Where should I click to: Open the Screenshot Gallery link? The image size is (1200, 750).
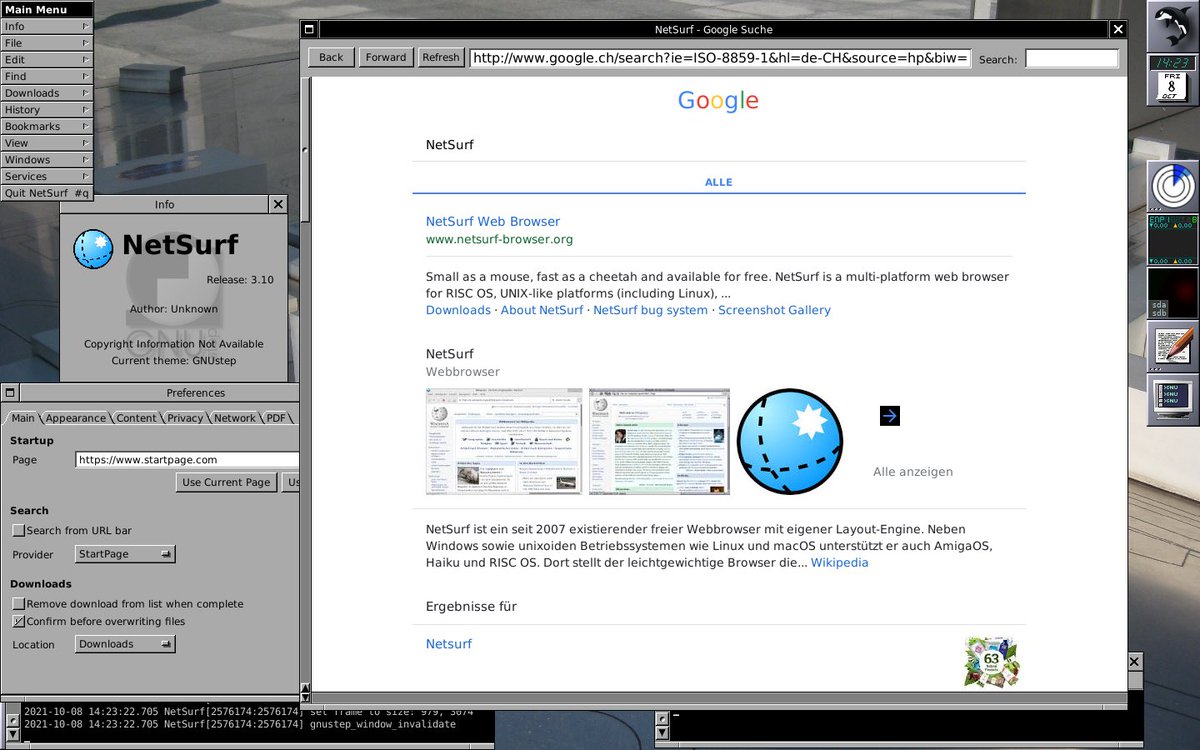click(774, 310)
